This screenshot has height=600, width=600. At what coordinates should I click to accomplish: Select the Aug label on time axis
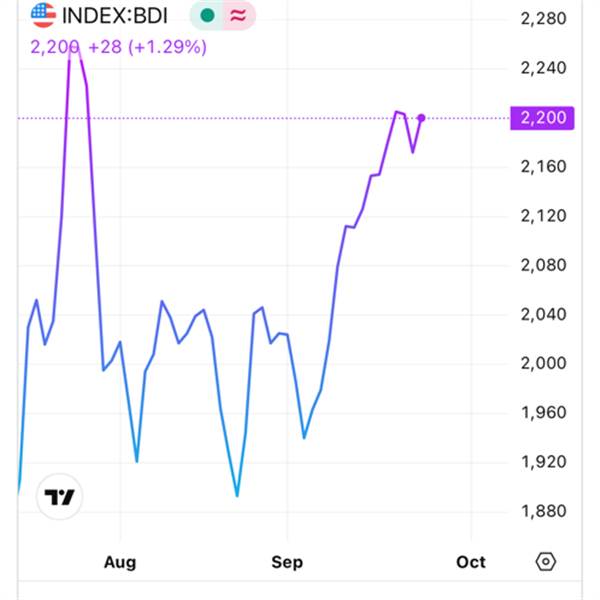click(120, 562)
